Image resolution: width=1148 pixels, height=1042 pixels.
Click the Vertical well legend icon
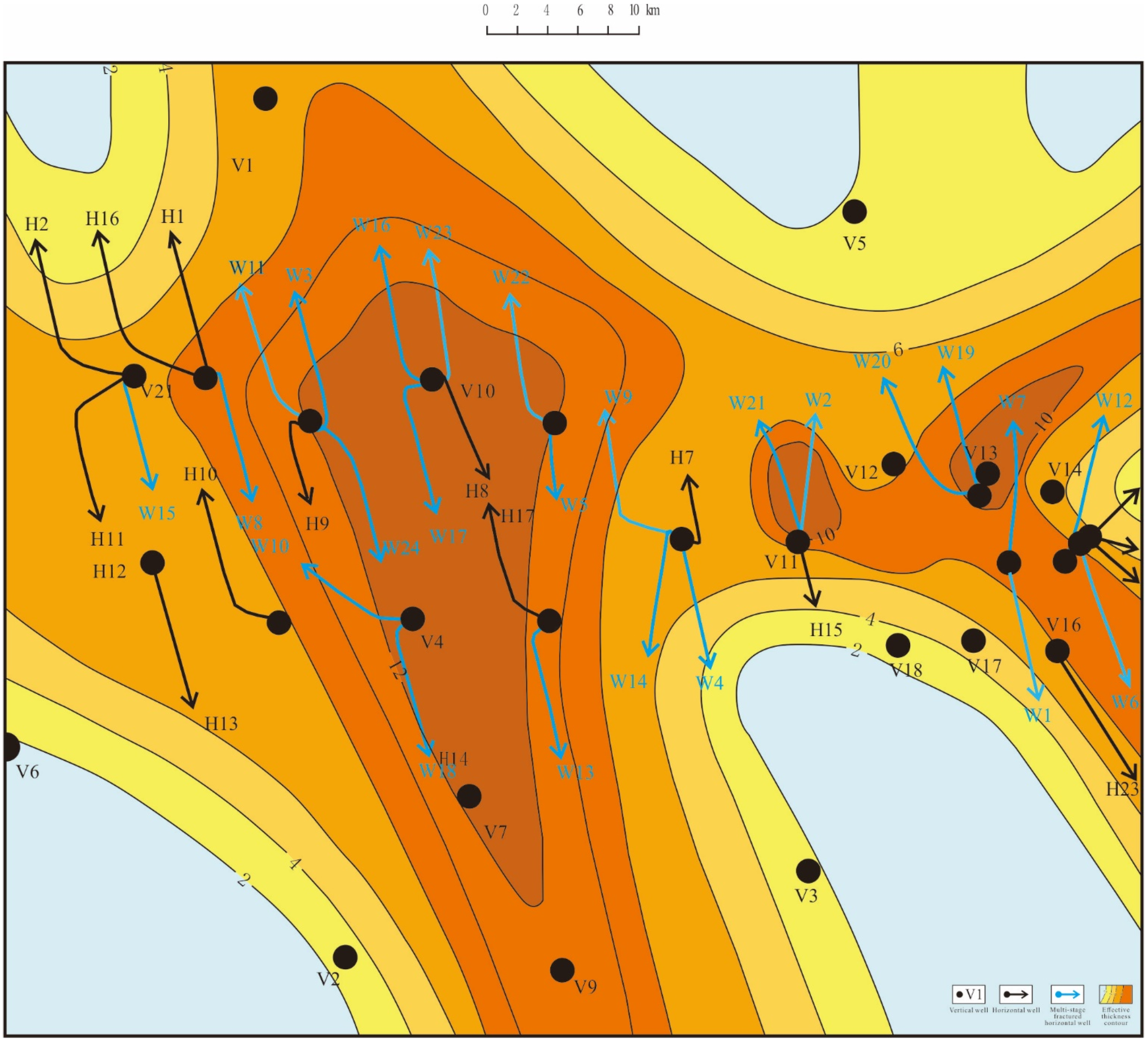click(x=968, y=995)
